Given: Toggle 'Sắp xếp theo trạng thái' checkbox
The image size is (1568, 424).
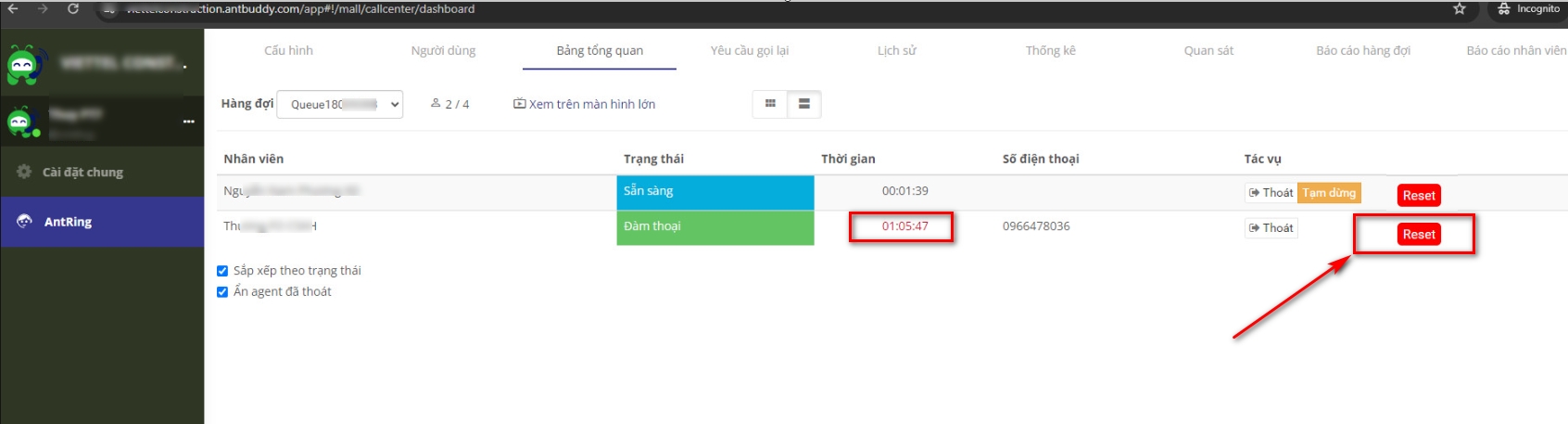Looking at the screenshot, I should 222,271.
